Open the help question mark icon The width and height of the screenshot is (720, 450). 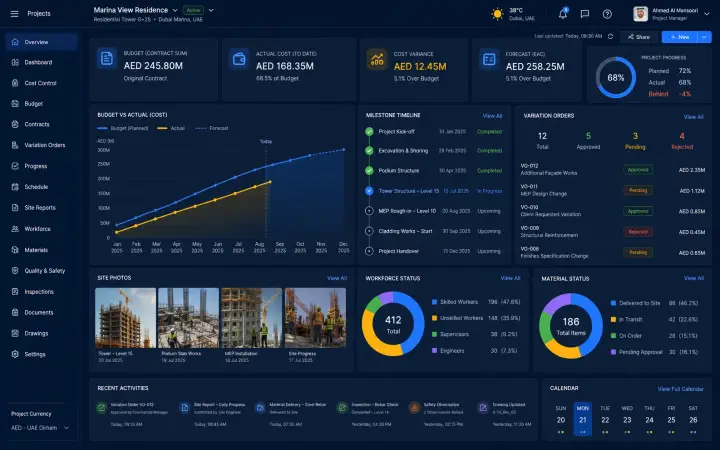[607, 14]
